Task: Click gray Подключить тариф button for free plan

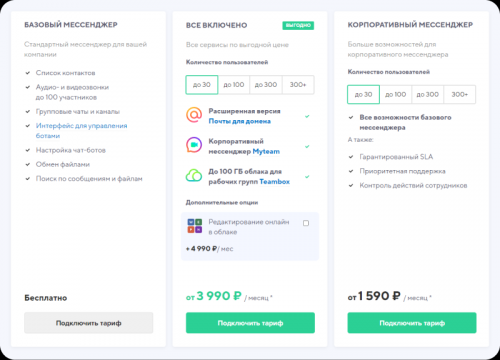Action: pyautogui.click(x=89, y=323)
